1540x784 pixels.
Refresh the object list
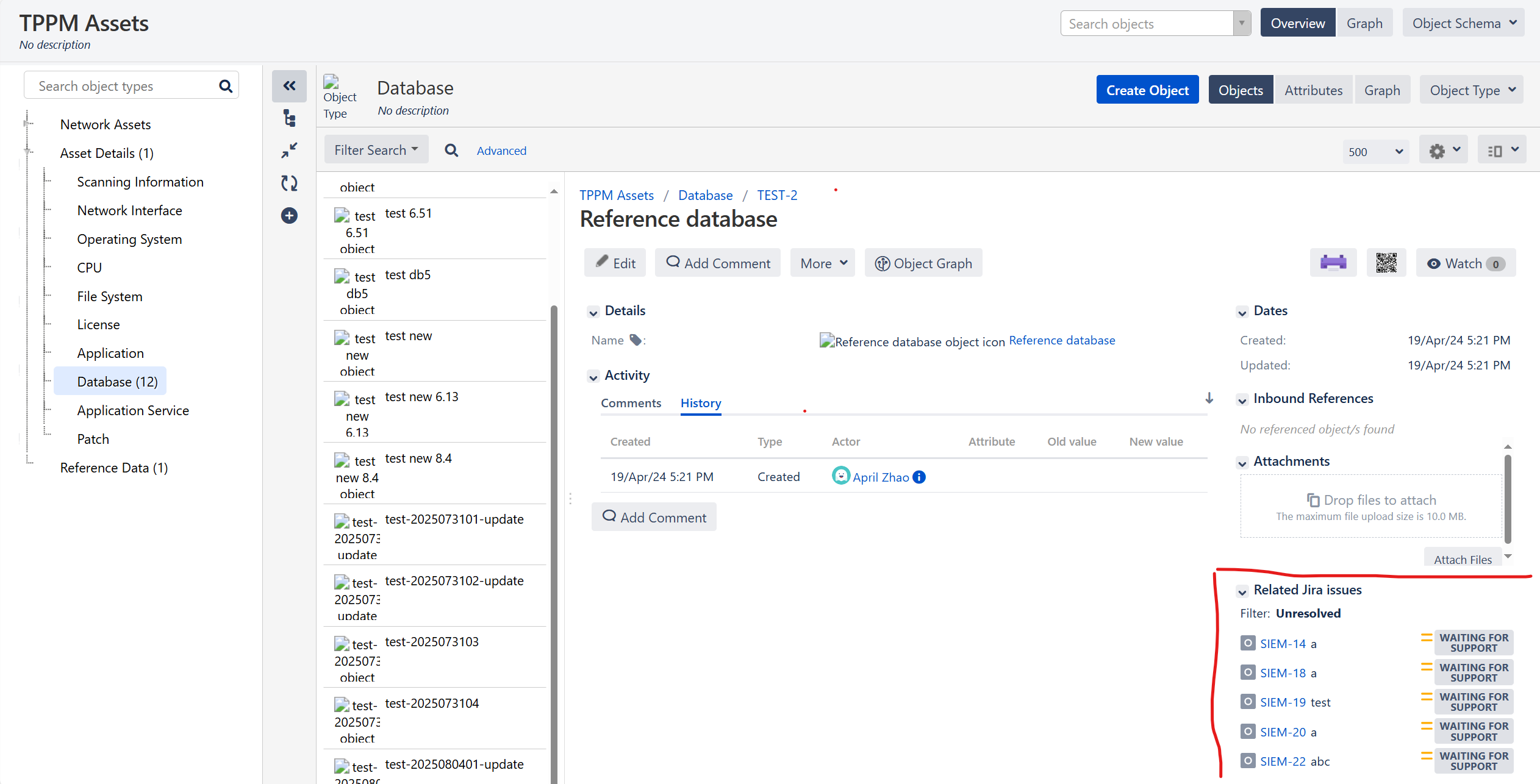pos(289,183)
